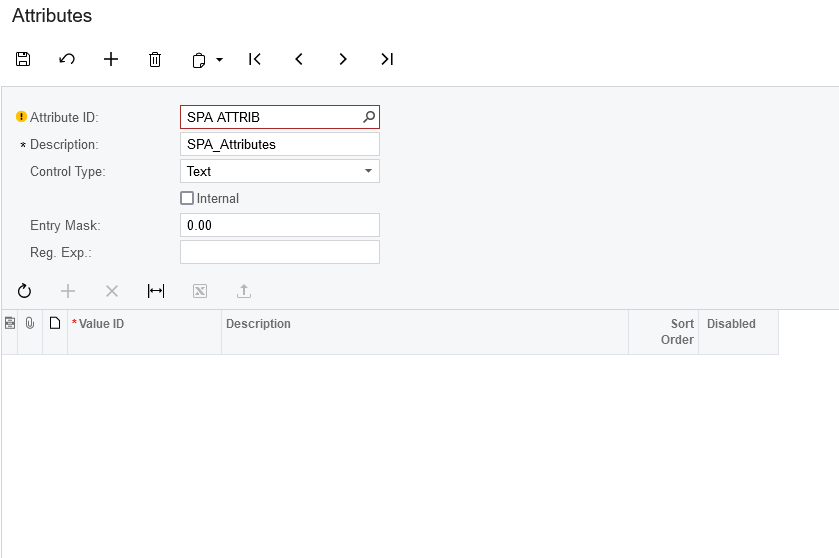Viewport: 839px width, 558px height.
Task: Delete the current attribute record
Action: click(x=155, y=60)
